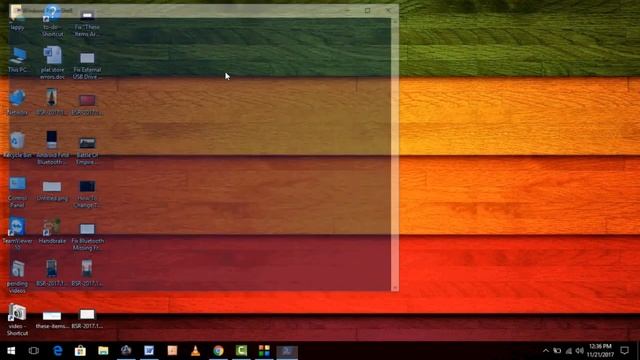Launch TeamViewer from the desktop

(17, 234)
